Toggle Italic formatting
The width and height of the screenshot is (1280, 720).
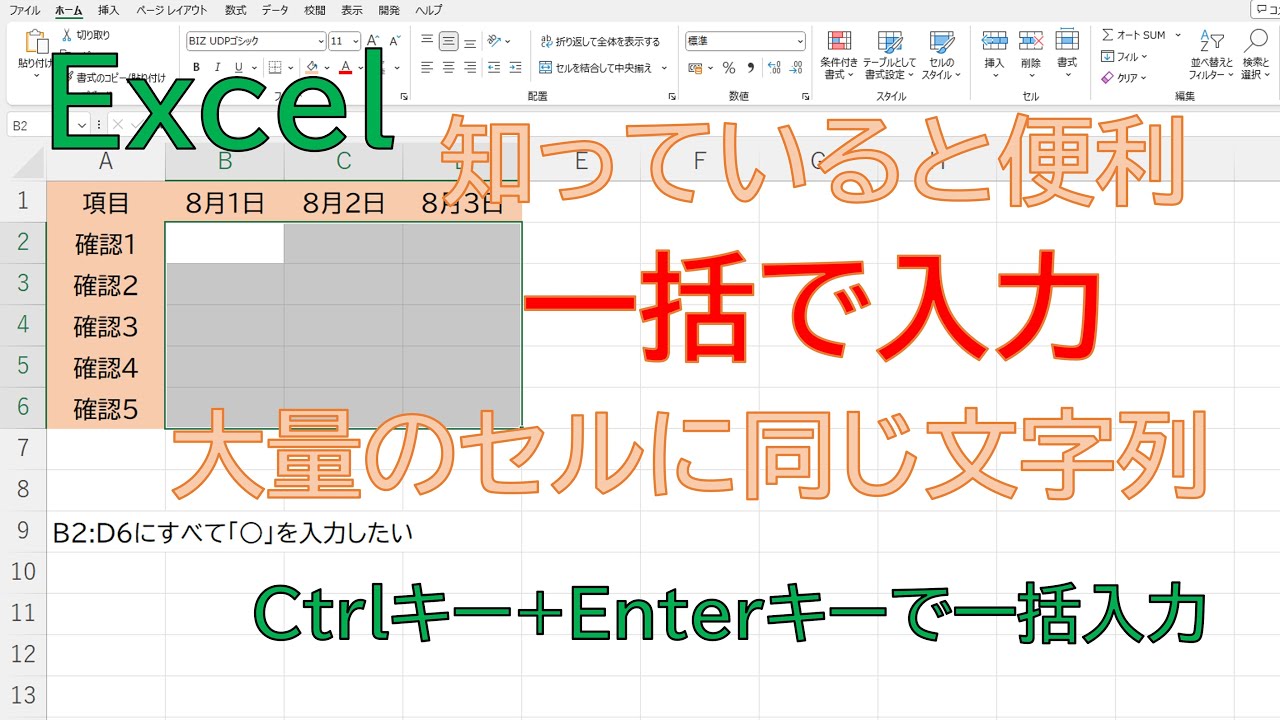click(217, 67)
